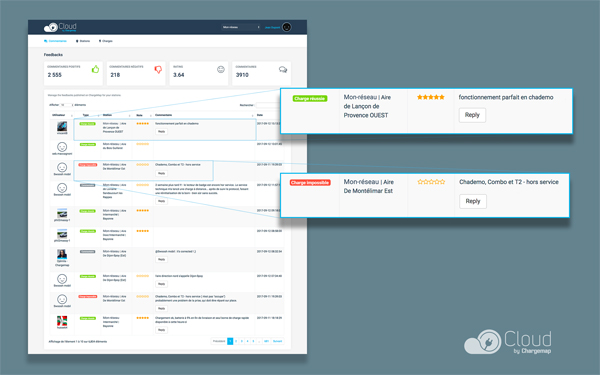Viewport: 600px width, 375px height.
Task: Click the green thumbs-up positive comments icon
Action: click(95, 69)
